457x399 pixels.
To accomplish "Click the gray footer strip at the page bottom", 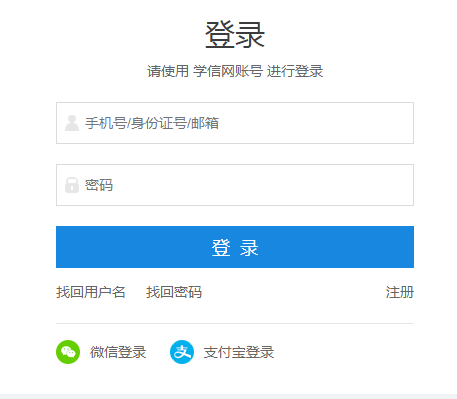I will pos(228,396).
